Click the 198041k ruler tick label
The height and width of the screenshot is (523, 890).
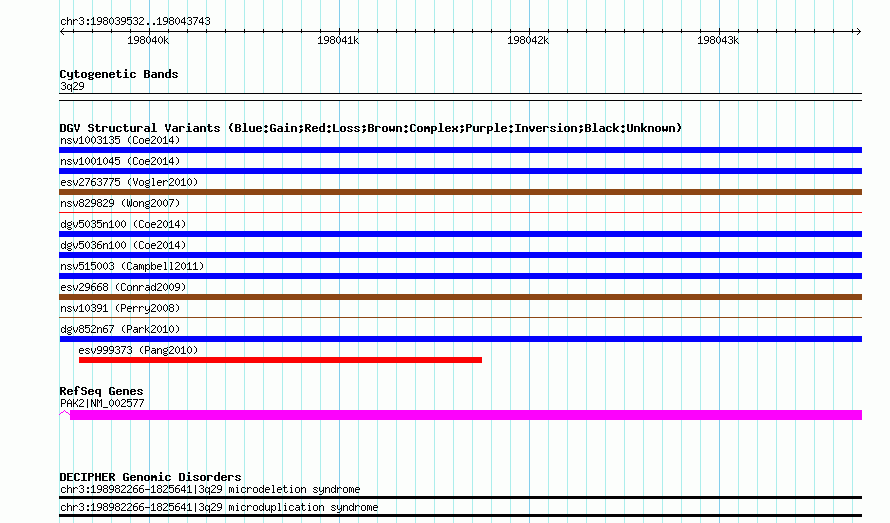pos(338,40)
